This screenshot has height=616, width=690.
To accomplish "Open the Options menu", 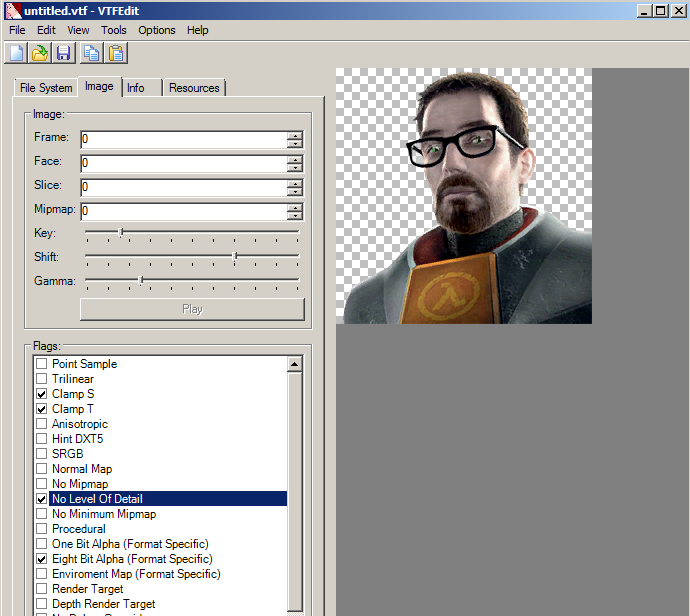I will pos(157,30).
